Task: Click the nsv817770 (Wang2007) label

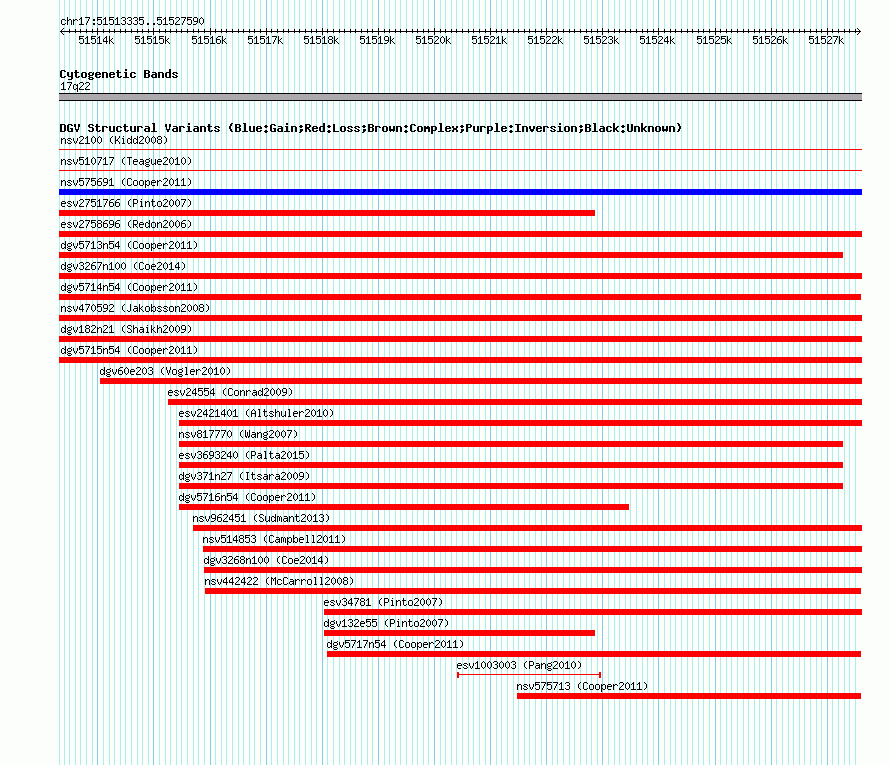Action: (x=238, y=434)
